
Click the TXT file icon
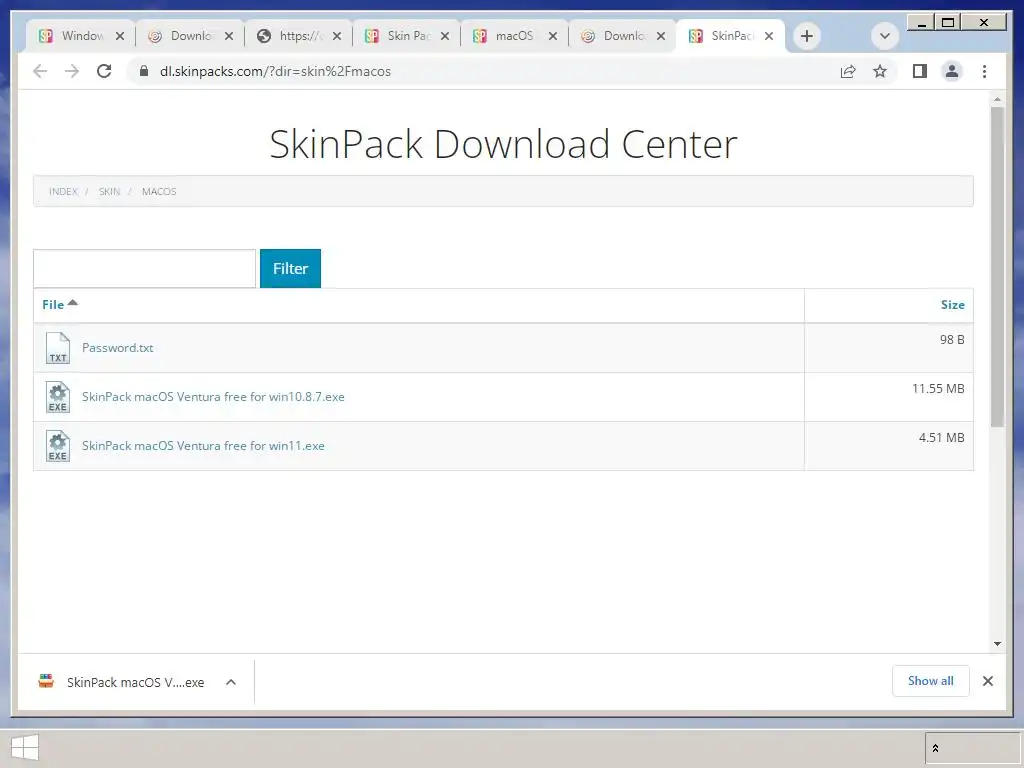(57, 347)
